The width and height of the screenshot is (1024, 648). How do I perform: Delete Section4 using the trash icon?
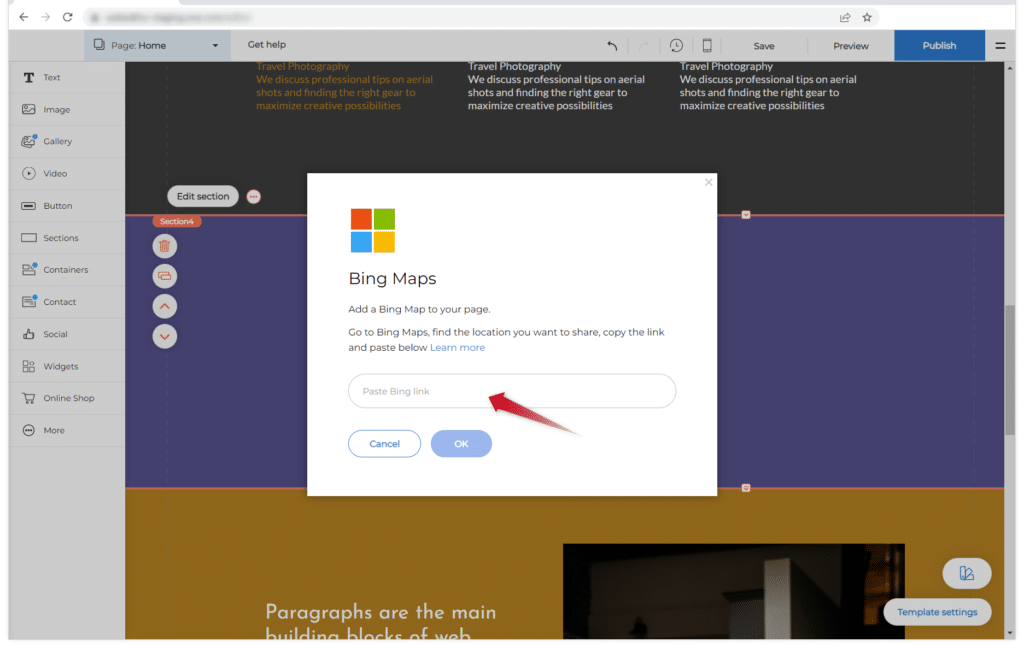click(165, 245)
